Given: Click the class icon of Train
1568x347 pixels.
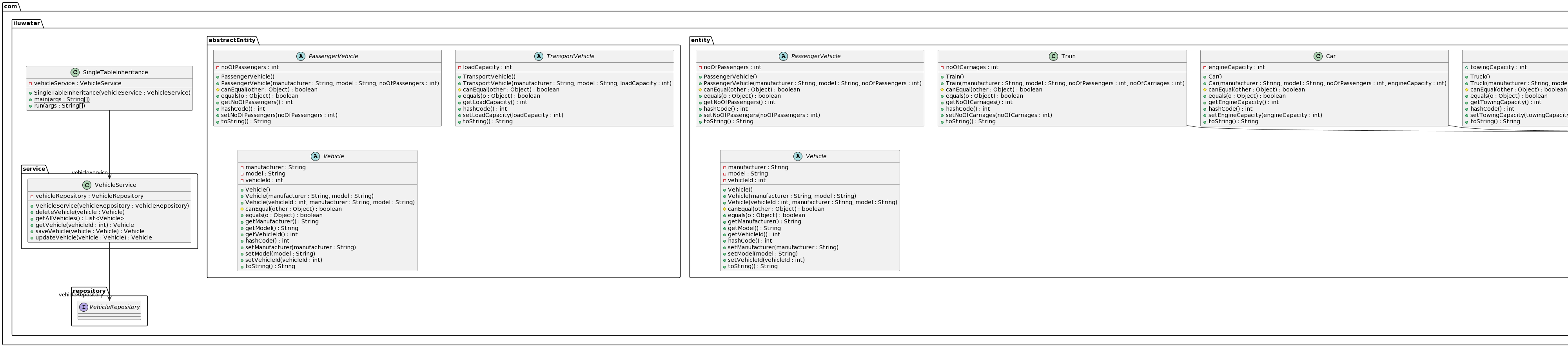Looking at the screenshot, I should [1054, 56].
